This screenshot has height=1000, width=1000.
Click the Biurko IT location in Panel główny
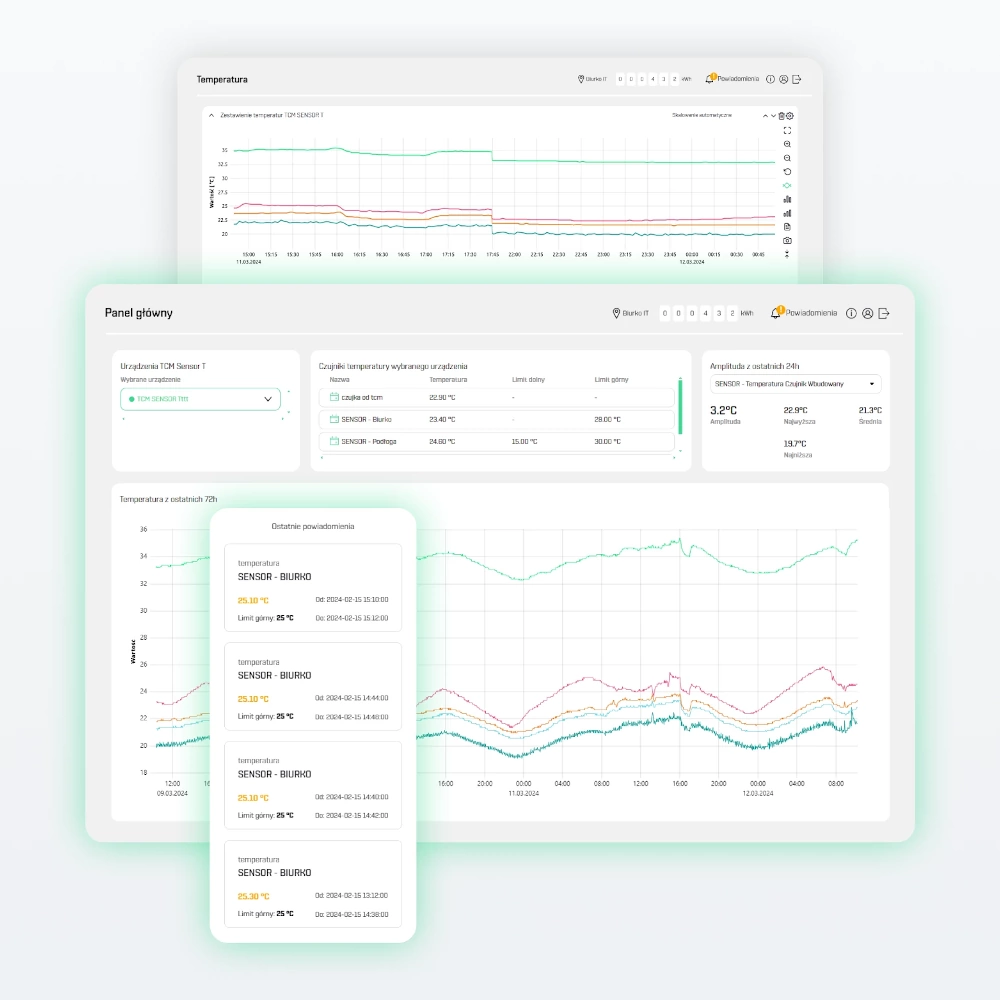point(630,313)
